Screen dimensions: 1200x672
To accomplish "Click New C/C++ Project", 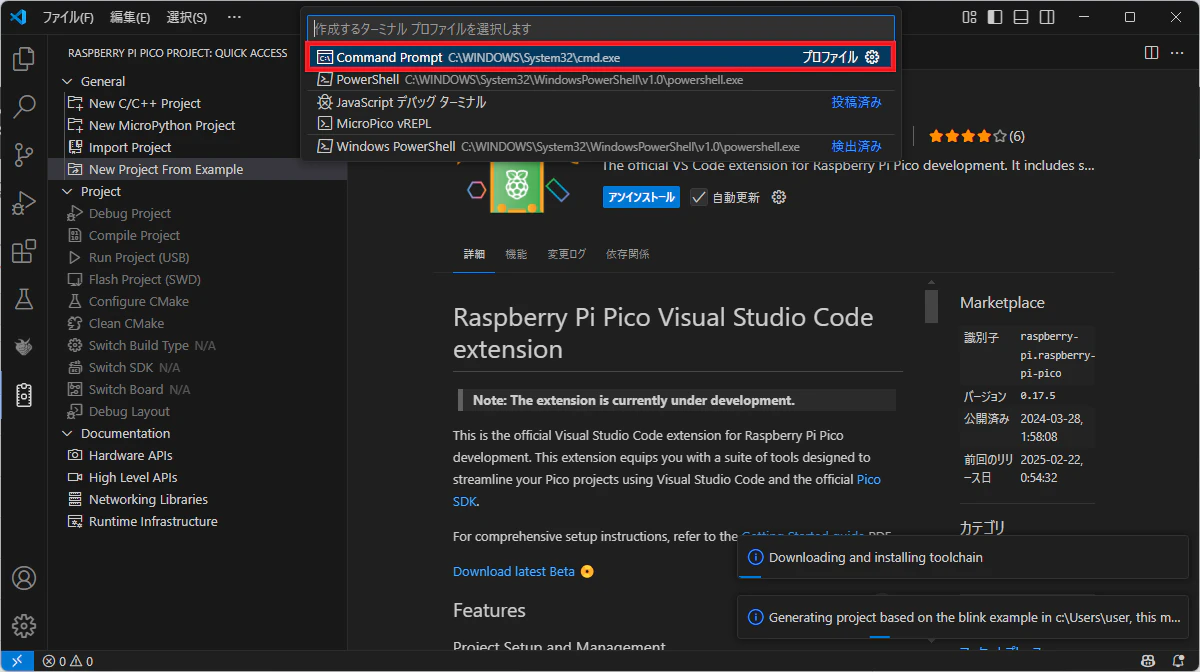I will pyautogui.click(x=144, y=103).
